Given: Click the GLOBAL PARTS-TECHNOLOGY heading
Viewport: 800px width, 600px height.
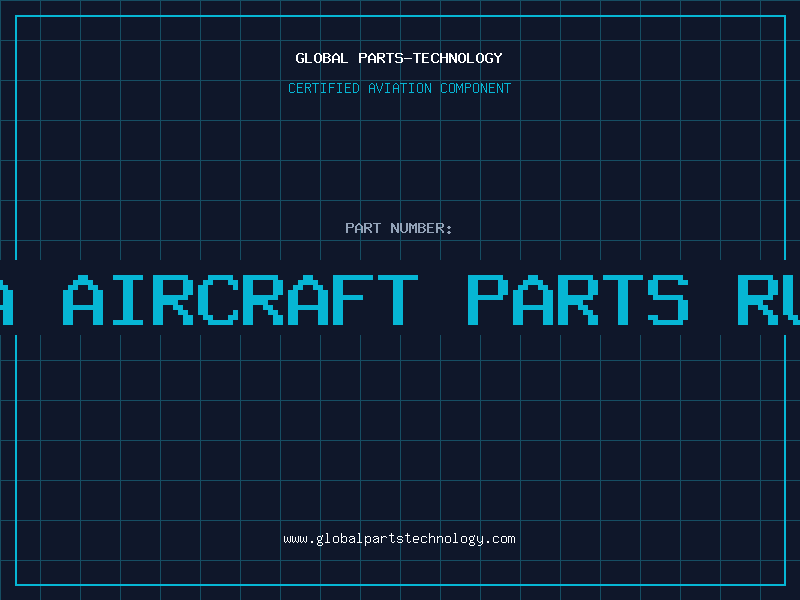Looking at the screenshot, I should click(399, 58).
